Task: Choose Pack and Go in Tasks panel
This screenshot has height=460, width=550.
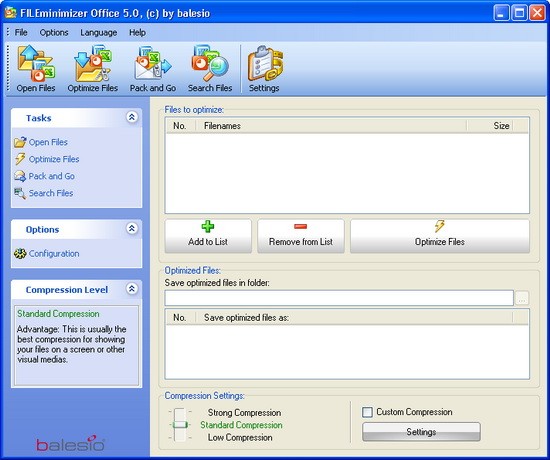Action: coord(52,176)
